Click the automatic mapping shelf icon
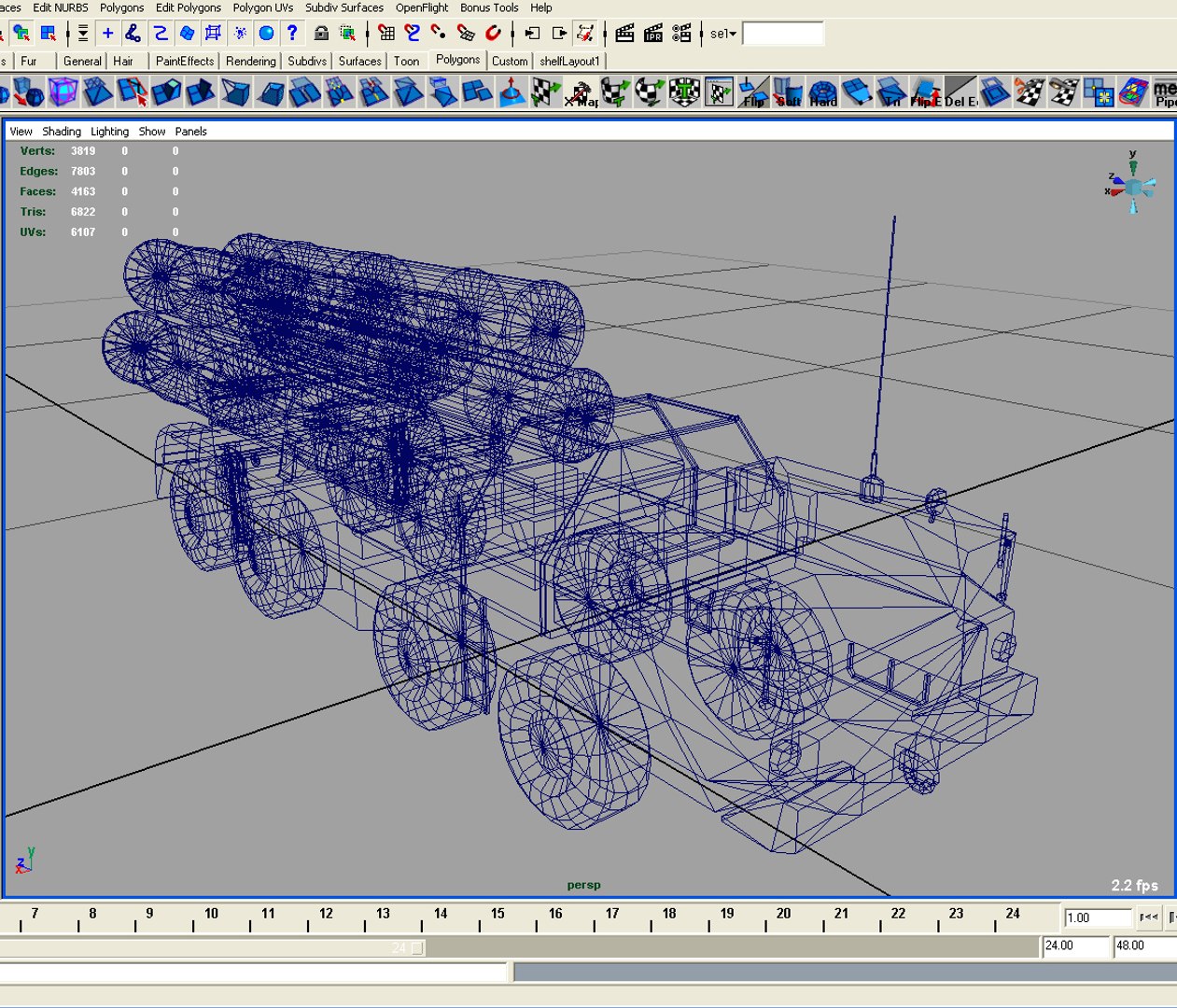Viewport: 1177px width, 1008px height. (x=684, y=92)
